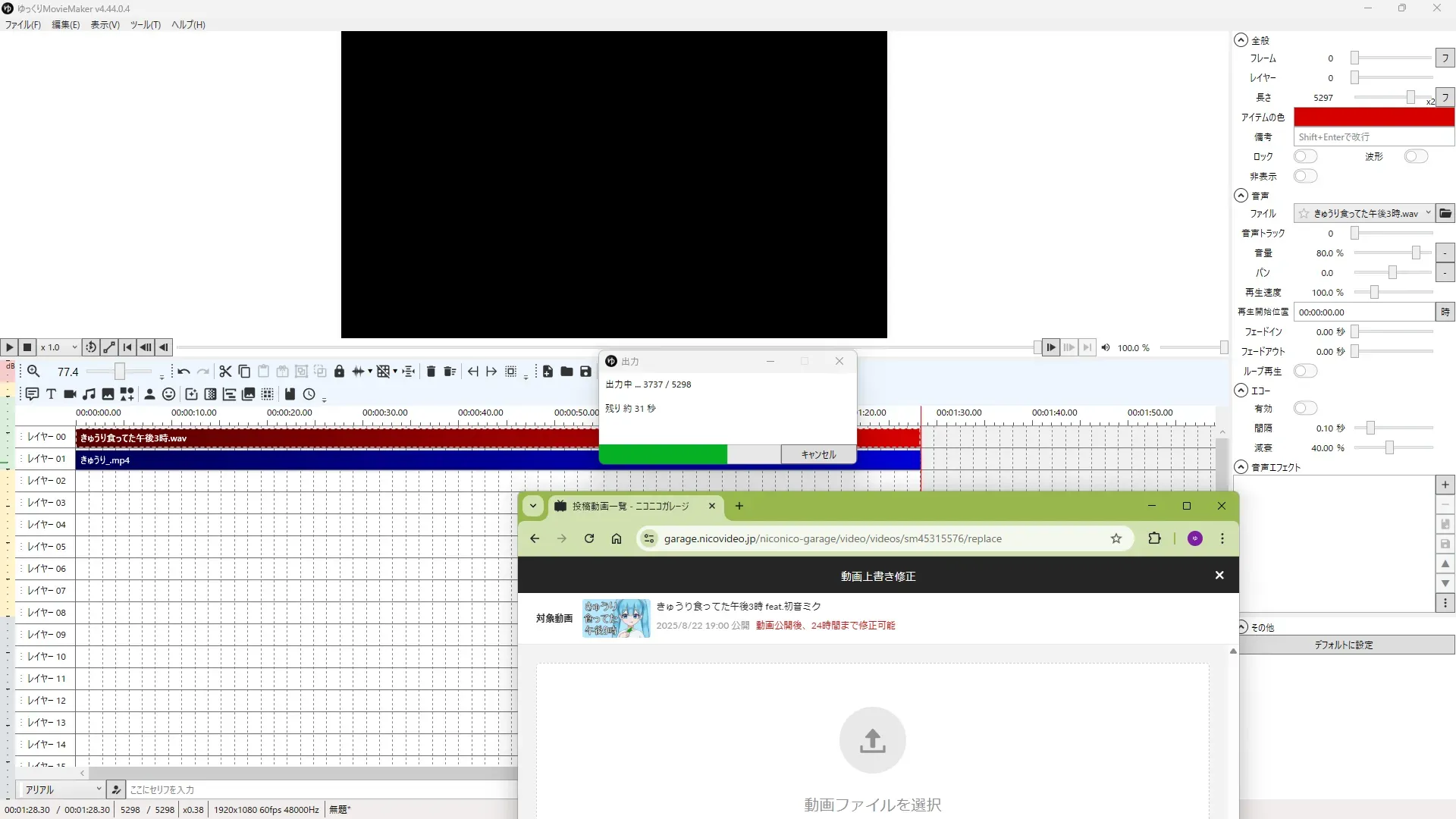Click the デフォルトに設定 button
The height and width of the screenshot is (819, 1456).
click(1343, 645)
